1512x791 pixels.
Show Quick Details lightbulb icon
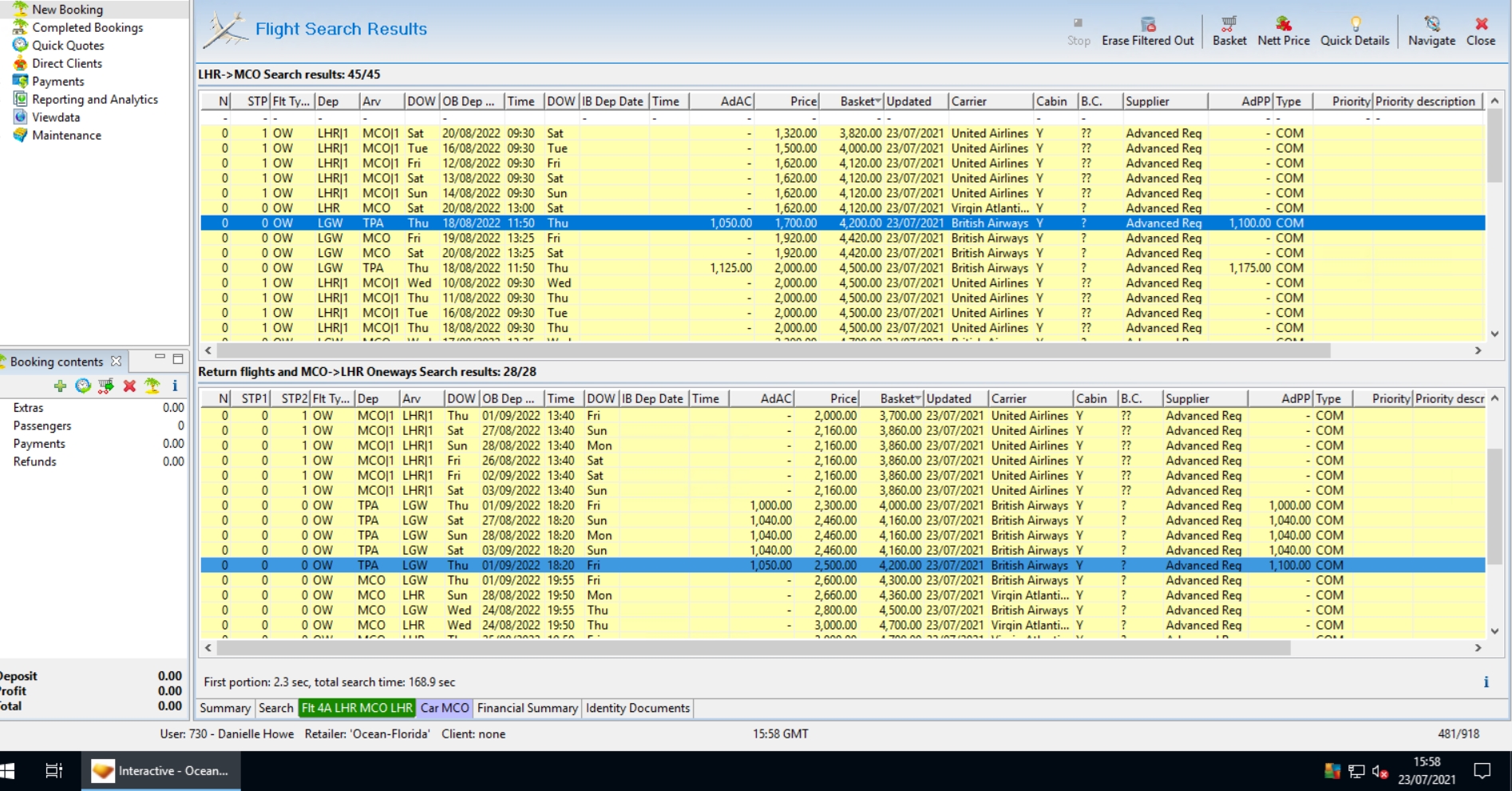(x=1354, y=24)
